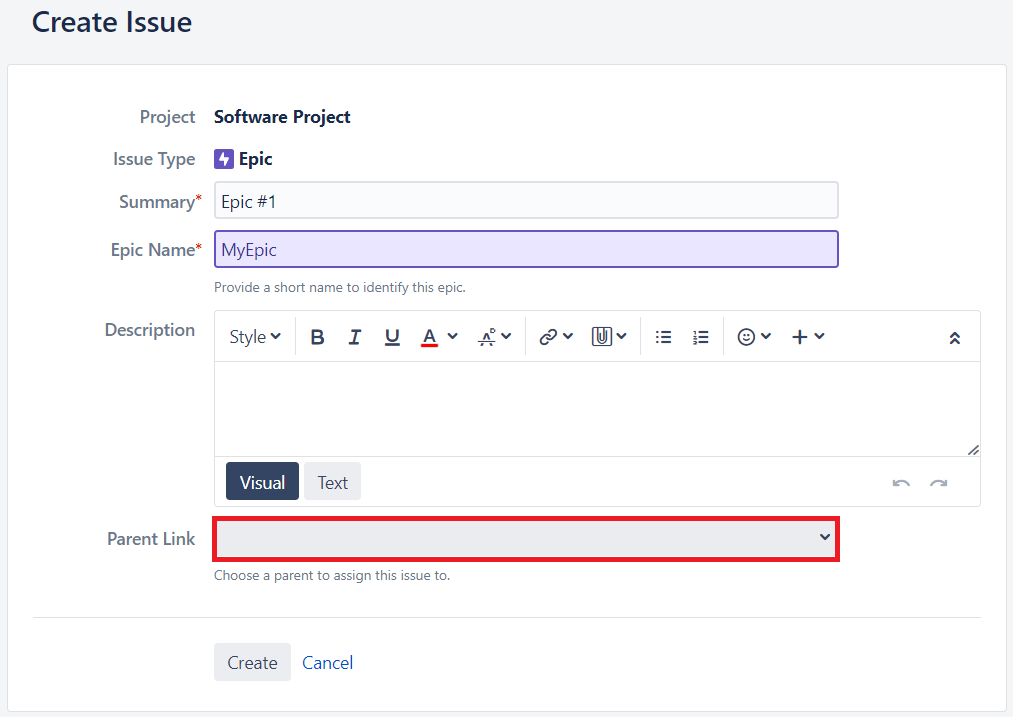The image size is (1013, 717).
Task: Open the text color picker arrow
Action: tap(453, 337)
